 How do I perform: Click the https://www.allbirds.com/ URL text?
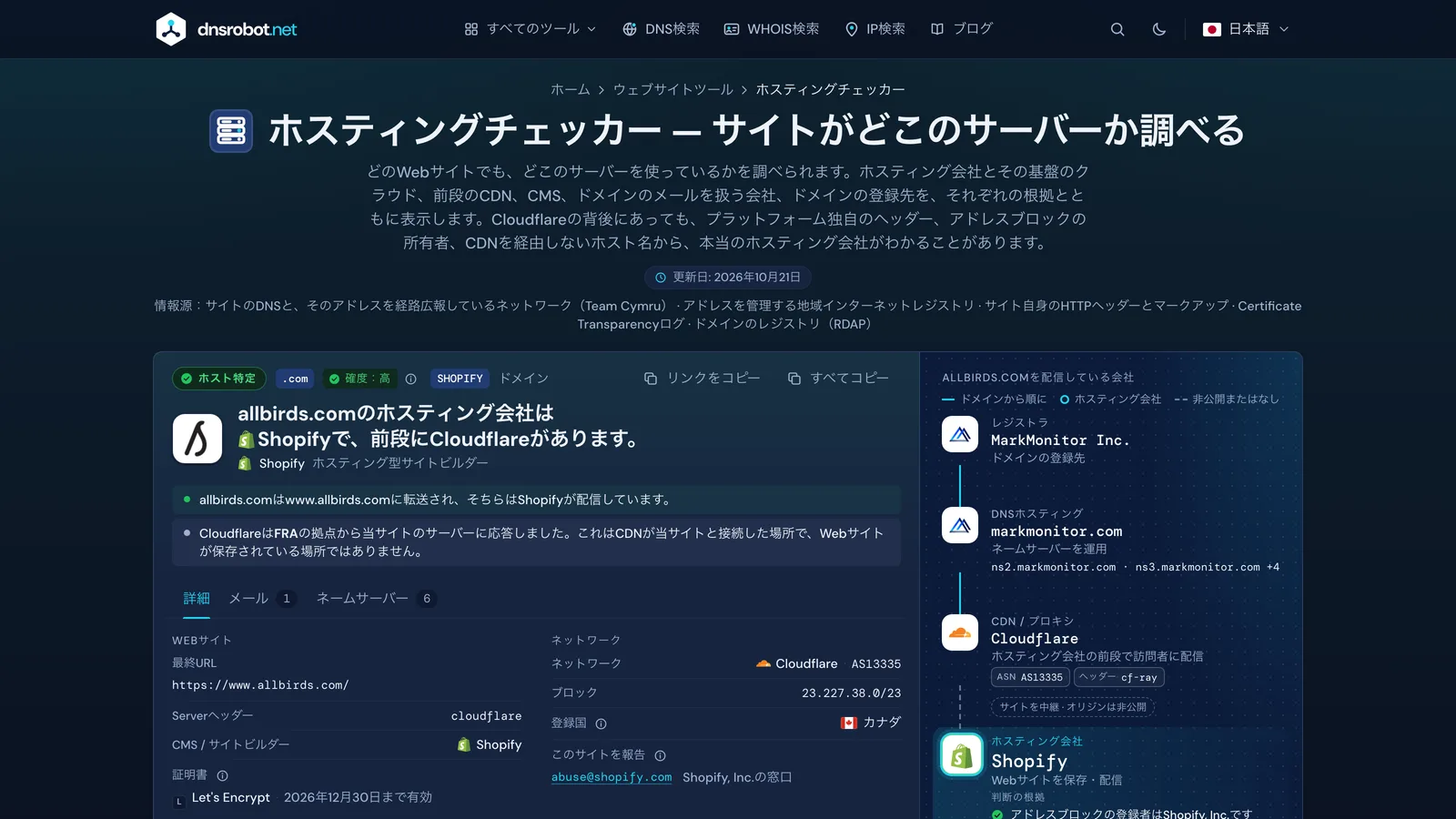[x=260, y=685]
